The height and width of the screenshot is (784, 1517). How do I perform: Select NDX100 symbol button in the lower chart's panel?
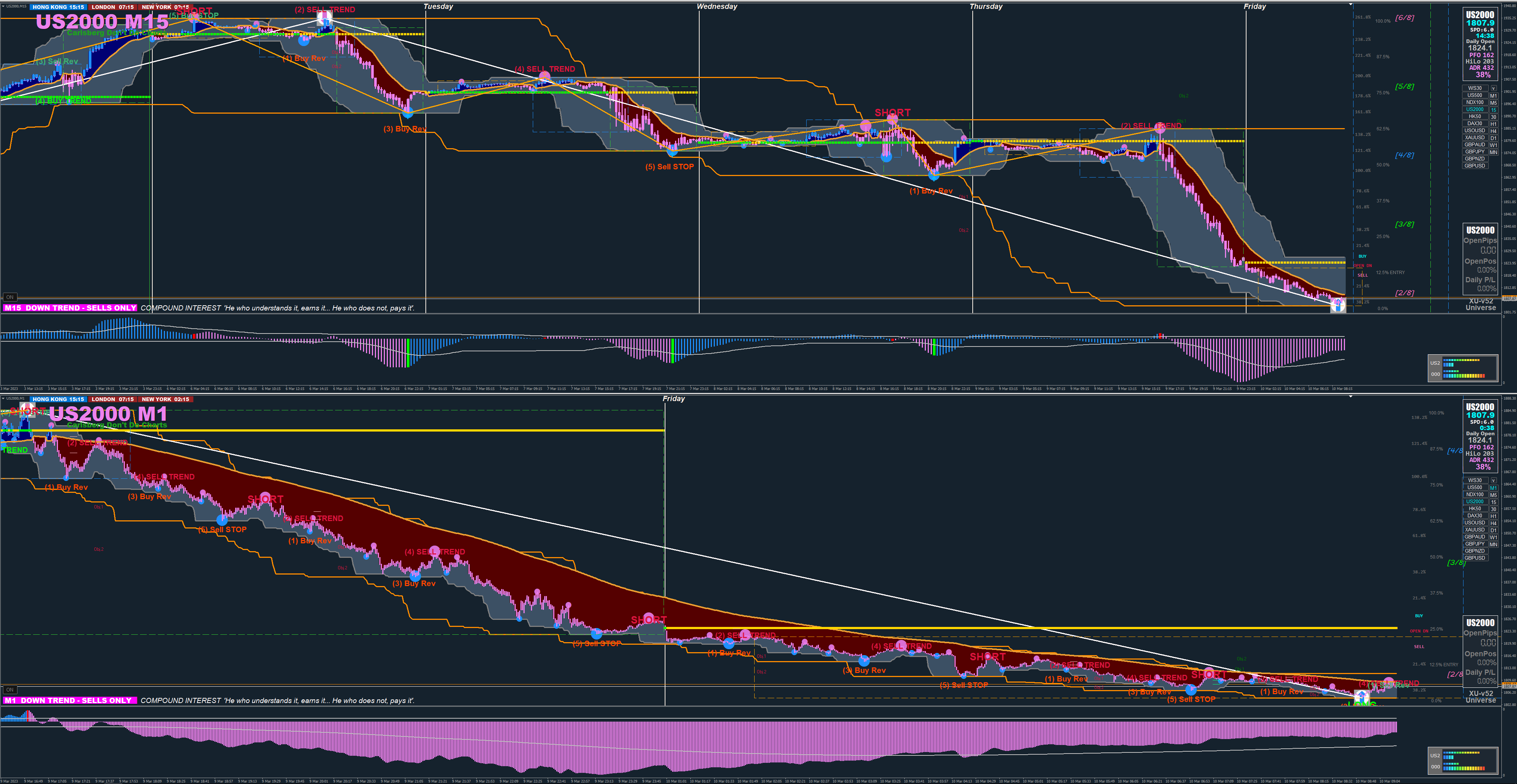click(1475, 494)
